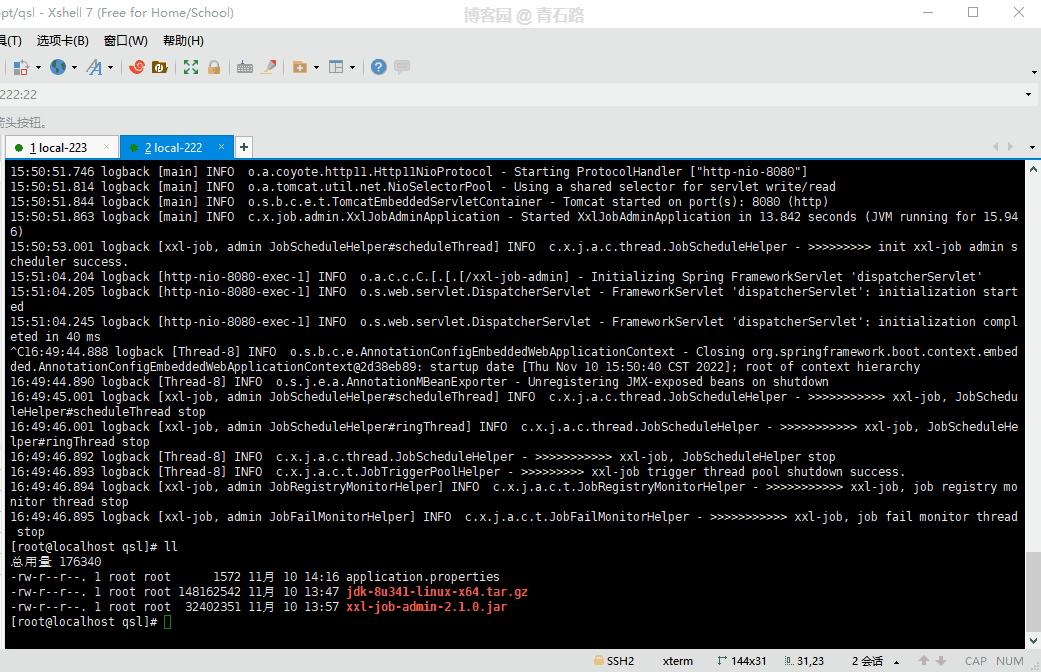Viewport: 1041px width, 672px height.
Task: Open the 帮助(H) menu
Action: [x=183, y=41]
